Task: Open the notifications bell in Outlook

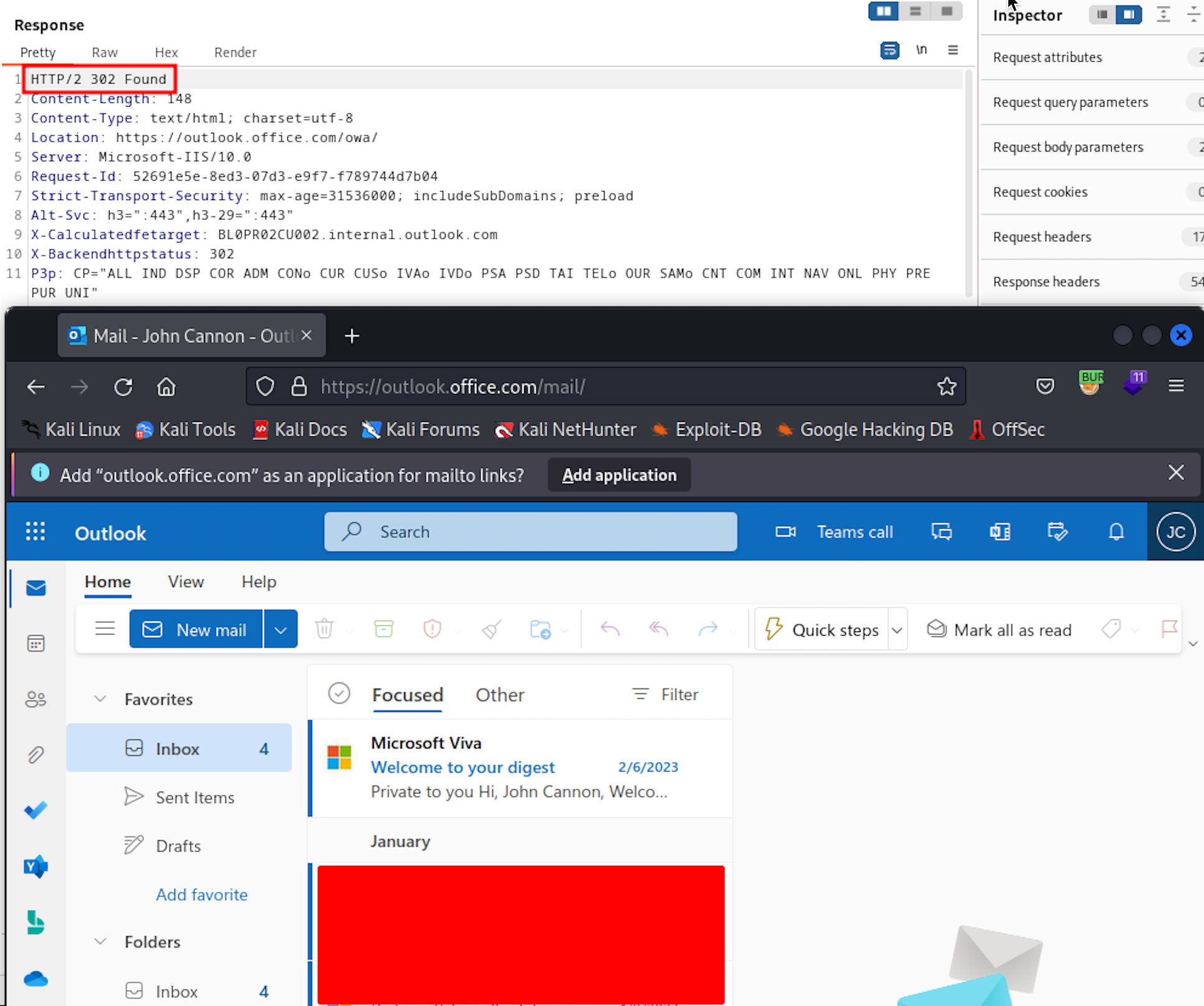Action: (x=1116, y=532)
